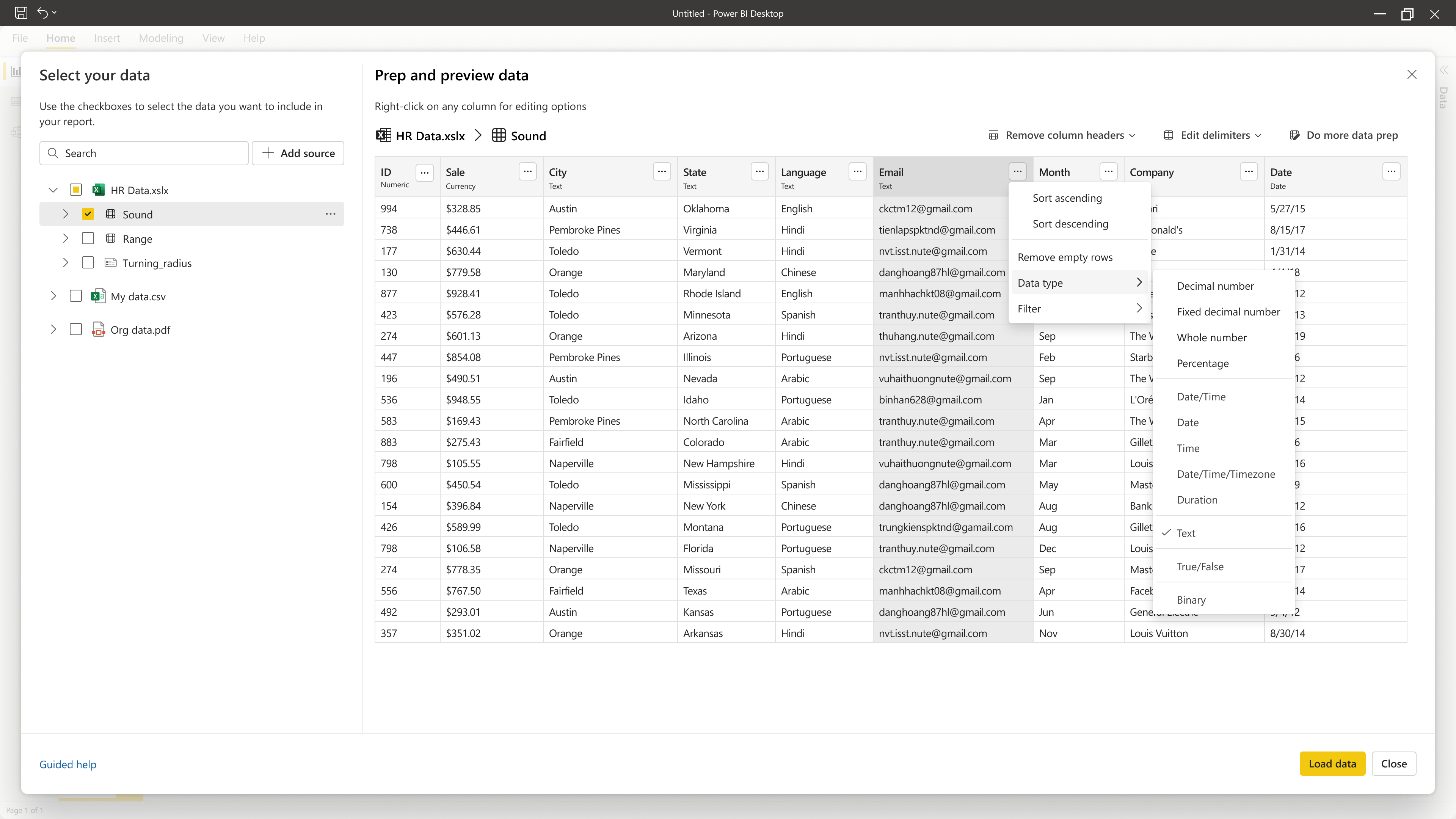Uncheck the Sound table checkbox
Screen dimensions: 1456x819
(x=88, y=214)
